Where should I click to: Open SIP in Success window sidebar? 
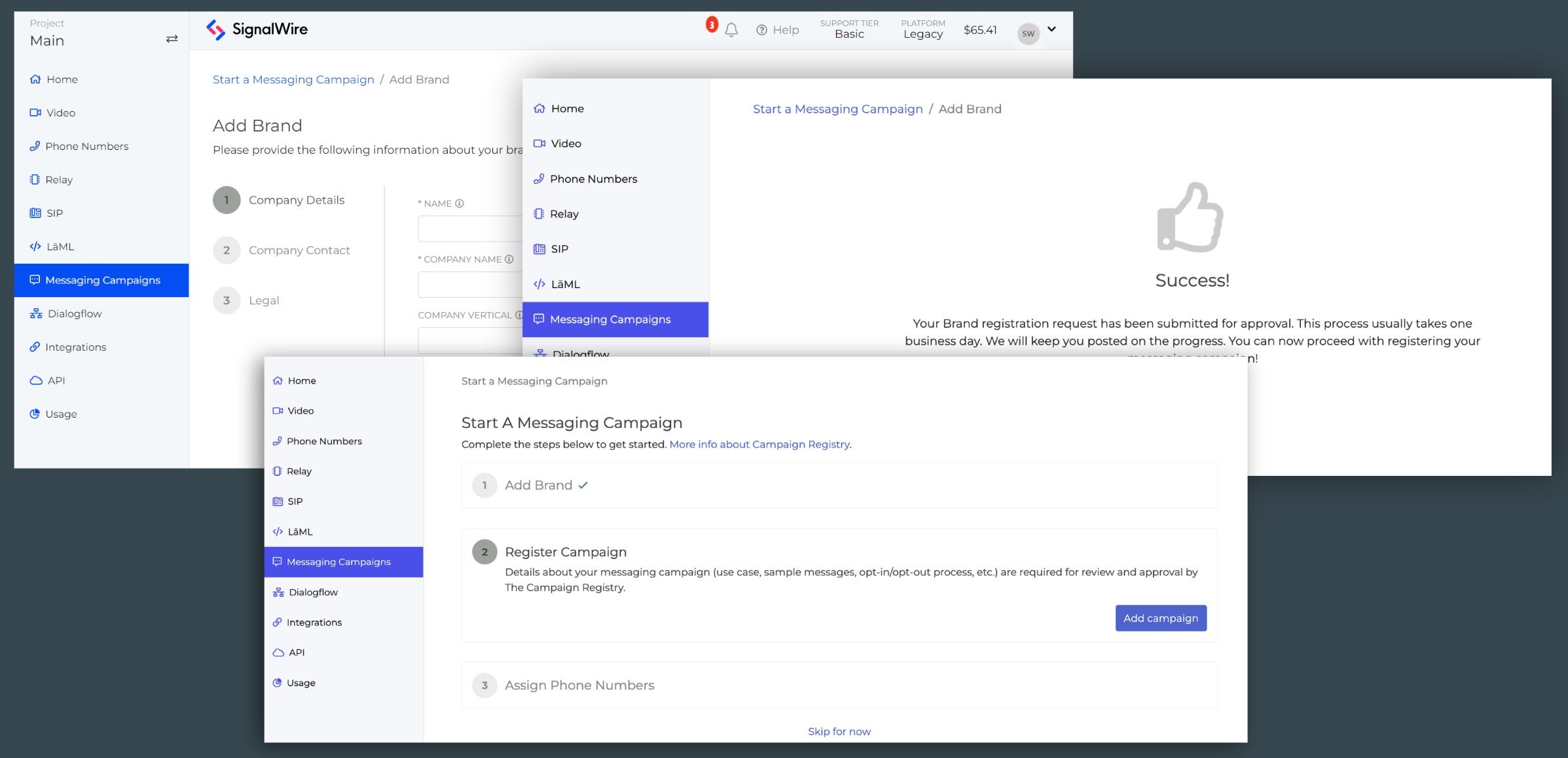tap(615, 249)
